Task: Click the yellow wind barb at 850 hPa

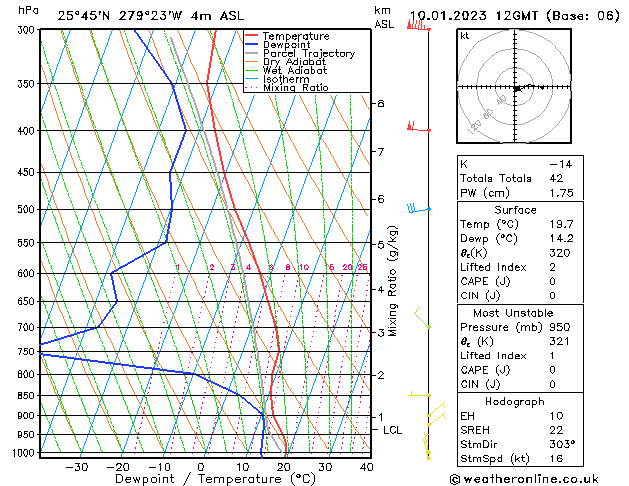Action: (420, 394)
